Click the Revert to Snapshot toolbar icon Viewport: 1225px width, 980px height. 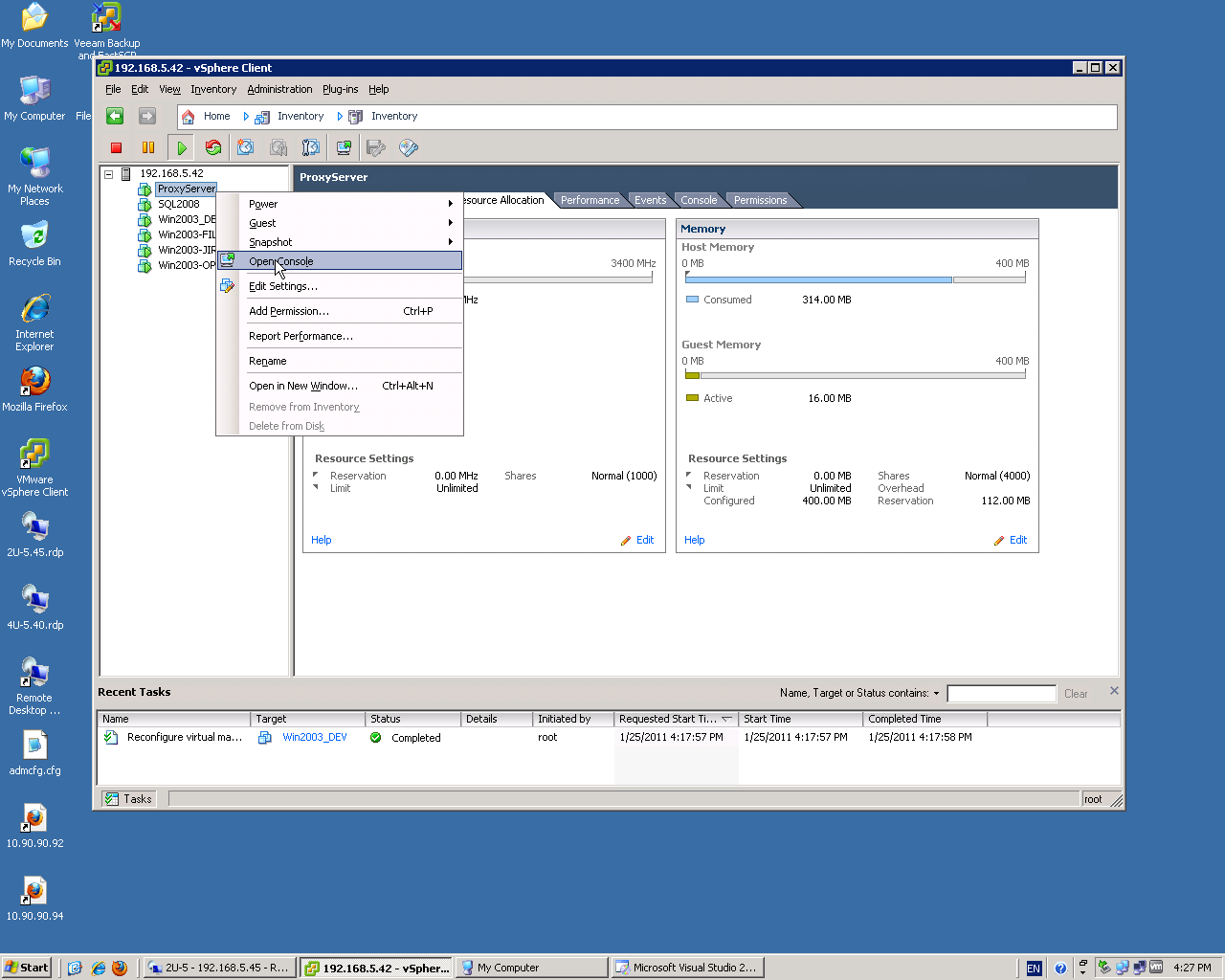pos(278,147)
